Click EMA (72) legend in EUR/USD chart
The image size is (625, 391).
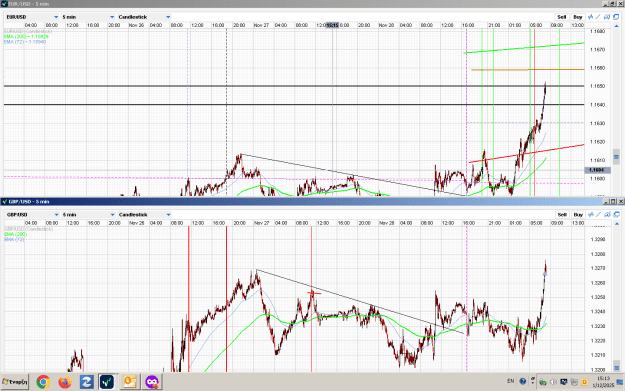[25, 41]
